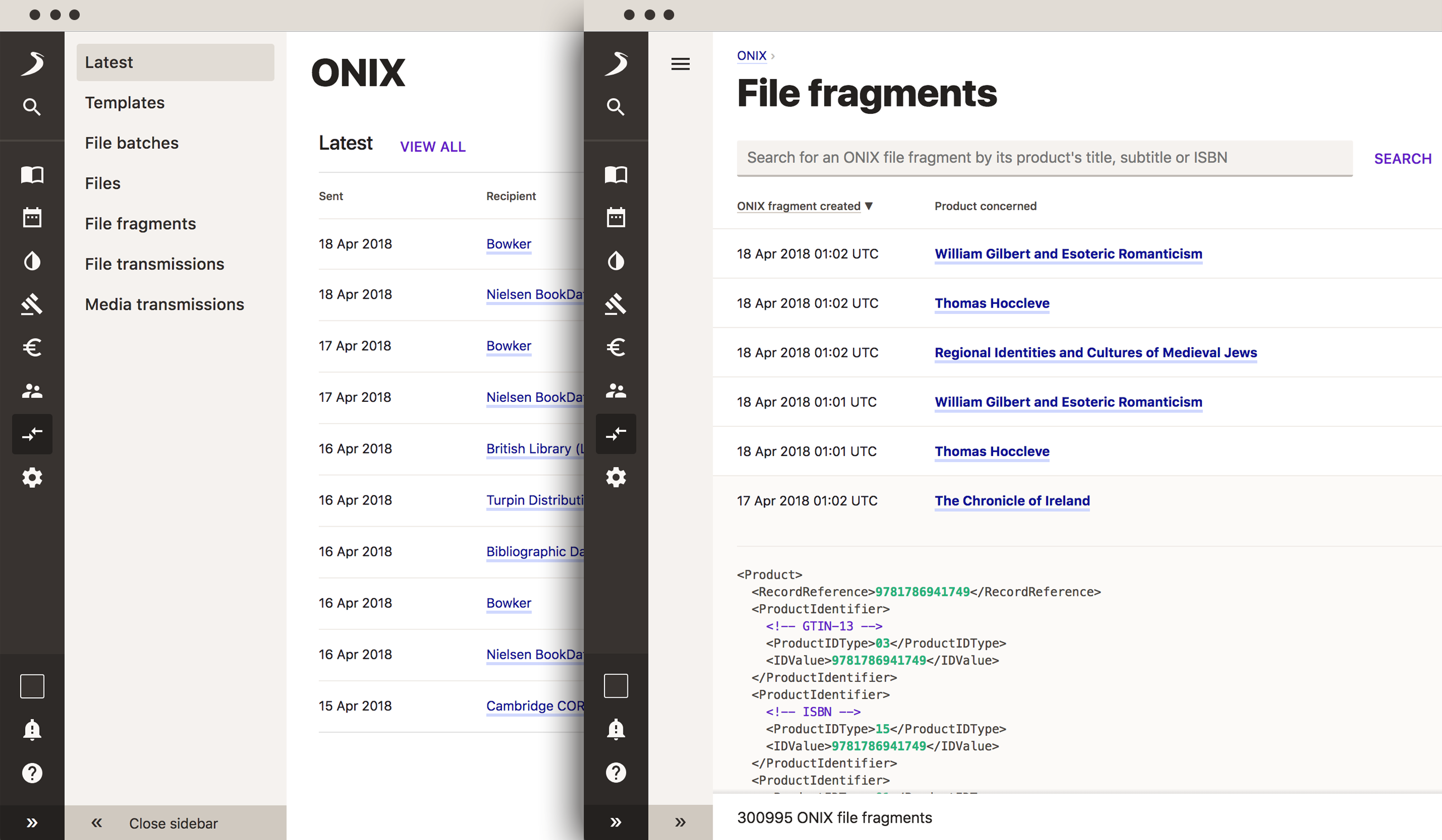The image size is (1442, 840).
Task: Click notification bell icon in sidebar
Action: pyautogui.click(x=33, y=728)
